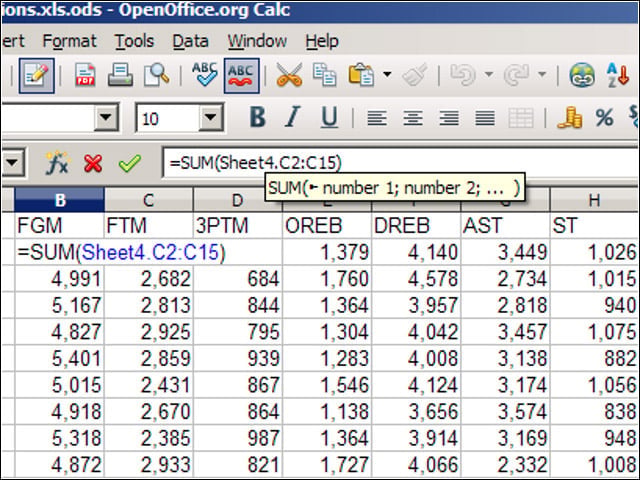Select column H header
The image size is (640, 480).
[x=594, y=200]
